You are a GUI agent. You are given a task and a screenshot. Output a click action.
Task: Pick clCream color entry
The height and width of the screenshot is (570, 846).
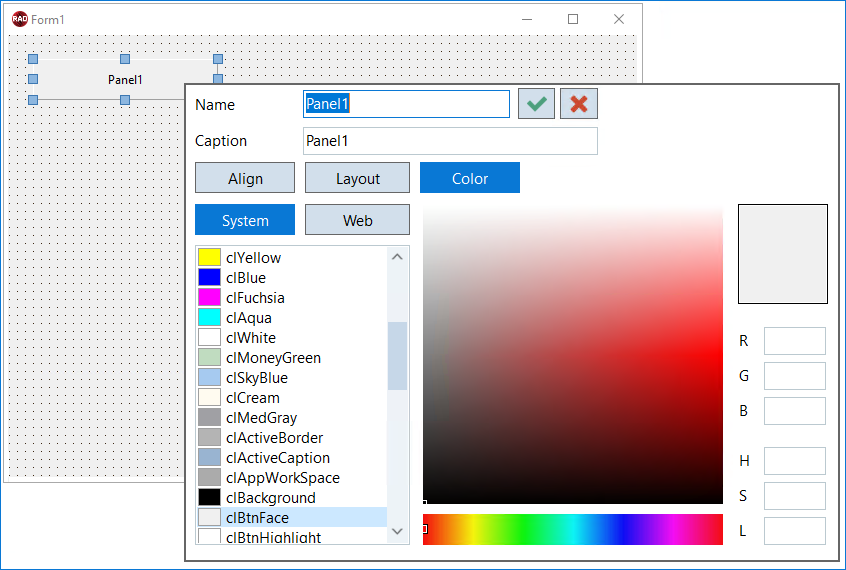point(292,397)
